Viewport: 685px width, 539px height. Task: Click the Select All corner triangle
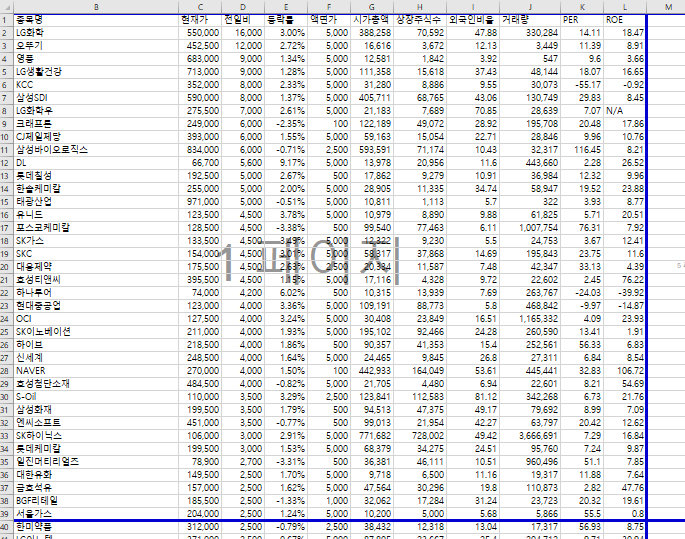point(7,7)
